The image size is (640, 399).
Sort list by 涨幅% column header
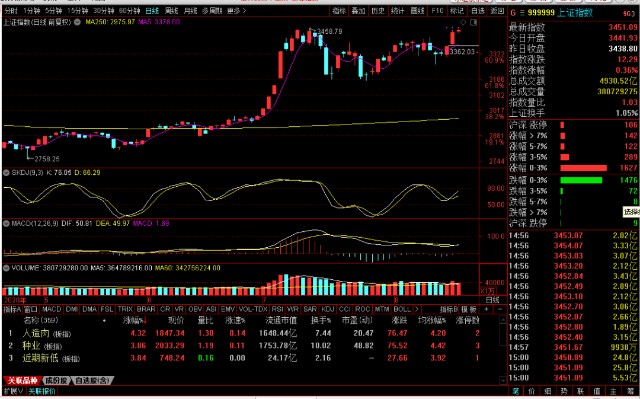pyautogui.click(x=135, y=321)
